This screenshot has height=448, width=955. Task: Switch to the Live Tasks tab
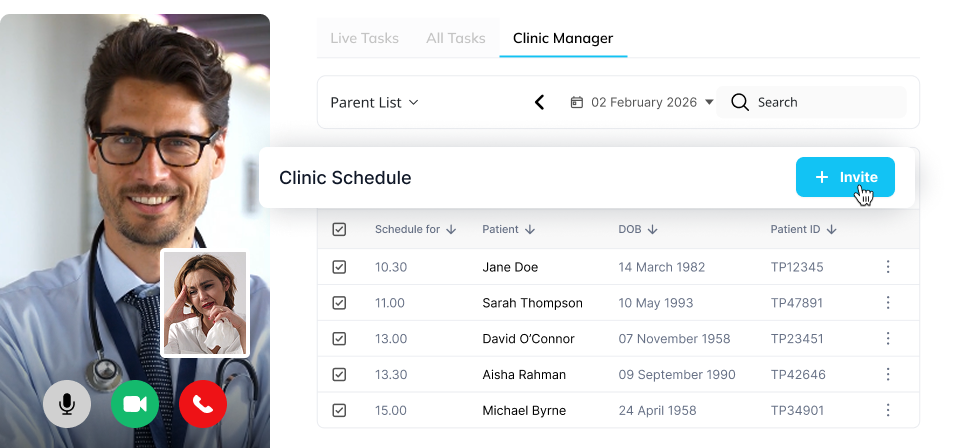[364, 38]
